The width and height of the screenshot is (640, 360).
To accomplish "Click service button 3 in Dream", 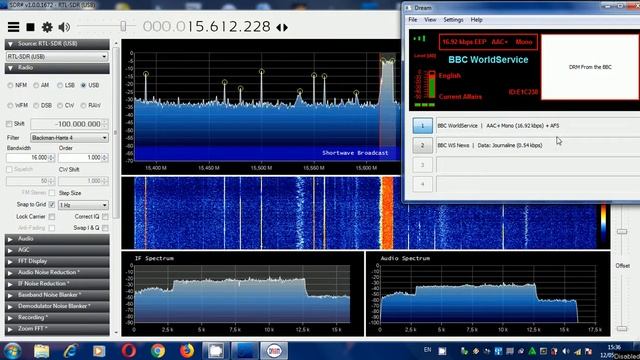I will (422, 165).
